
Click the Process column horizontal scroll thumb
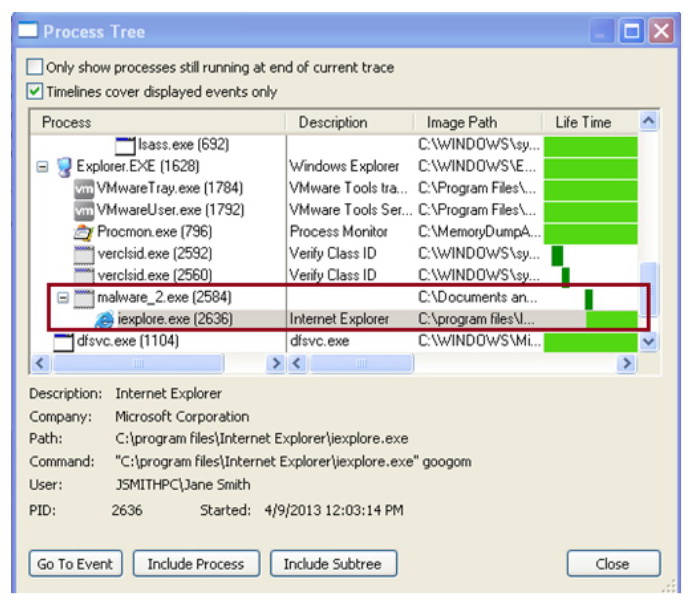click(x=138, y=364)
